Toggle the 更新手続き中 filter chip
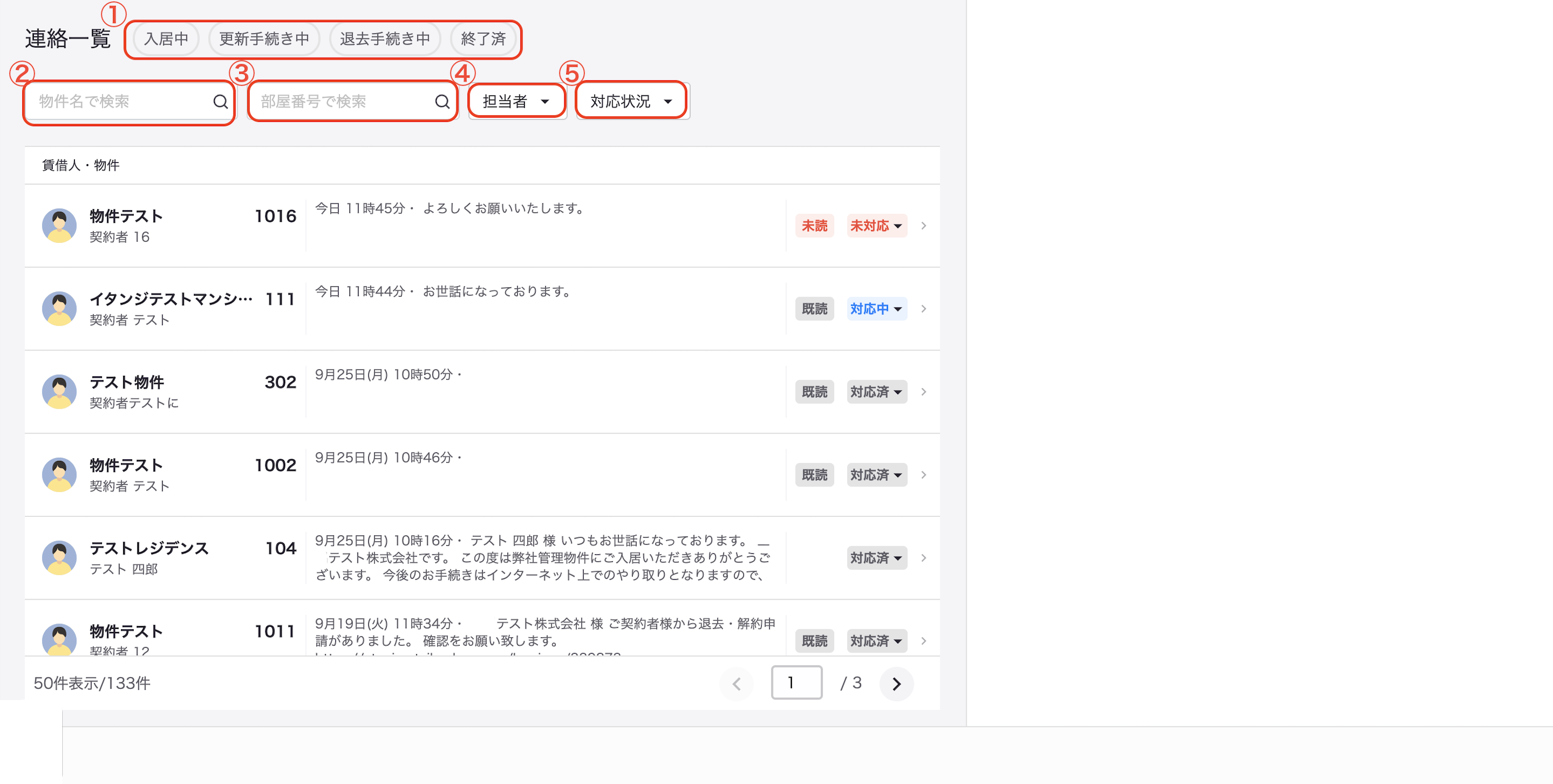The image size is (1553, 784). pyautogui.click(x=264, y=39)
